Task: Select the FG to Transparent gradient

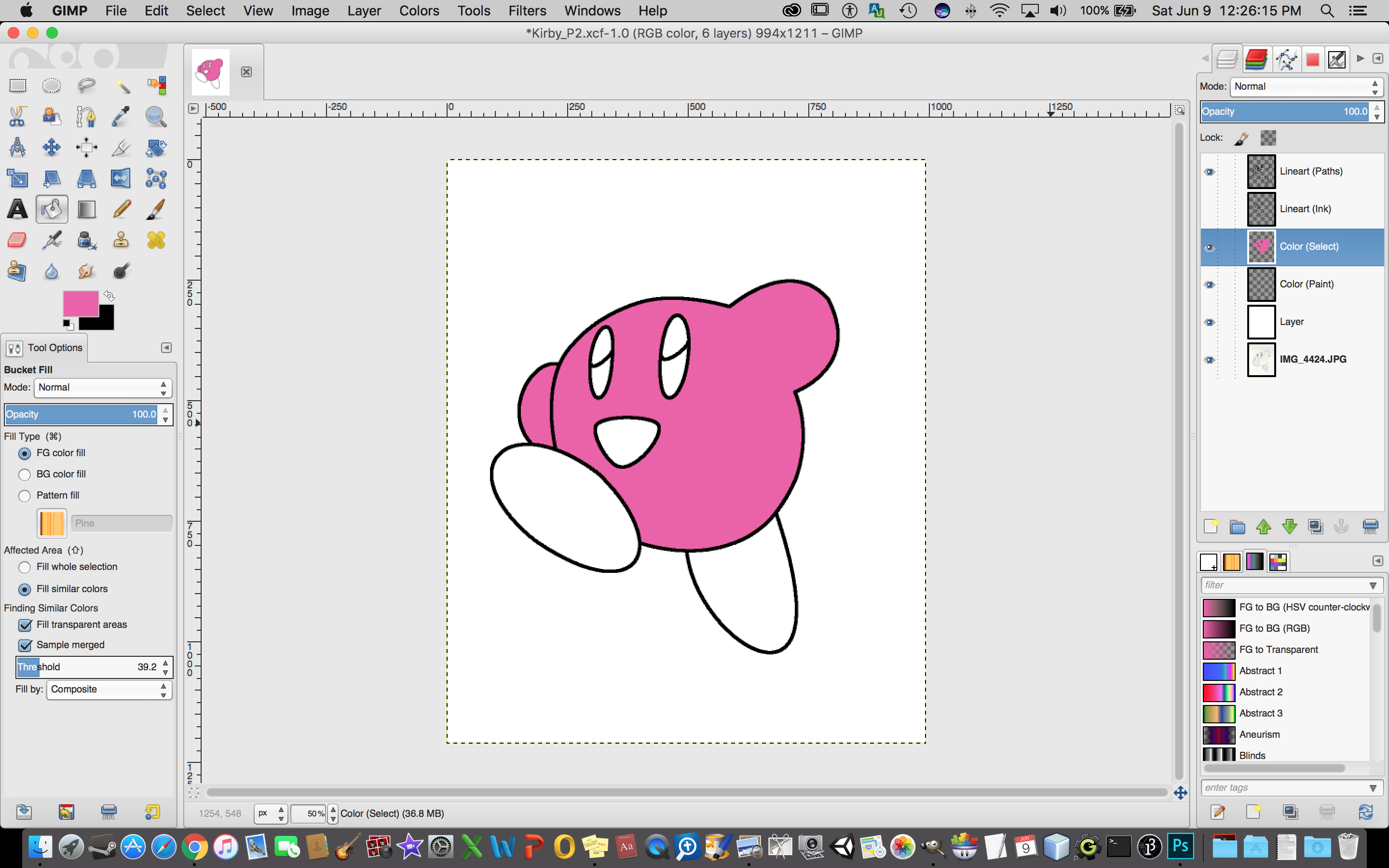Action: click(1286, 650)
